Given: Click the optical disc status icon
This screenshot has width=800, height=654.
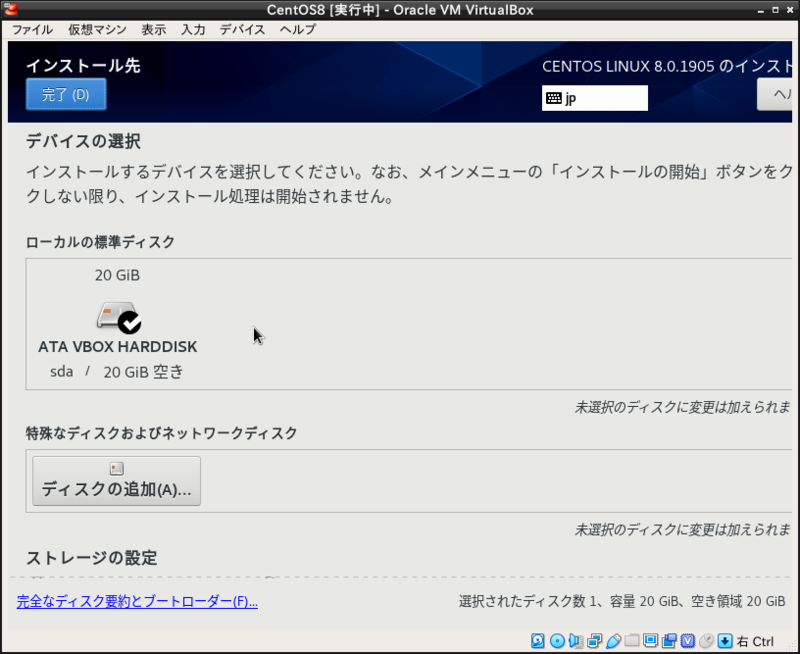Looking at the screenshot, I should click(x=557, y=641).
